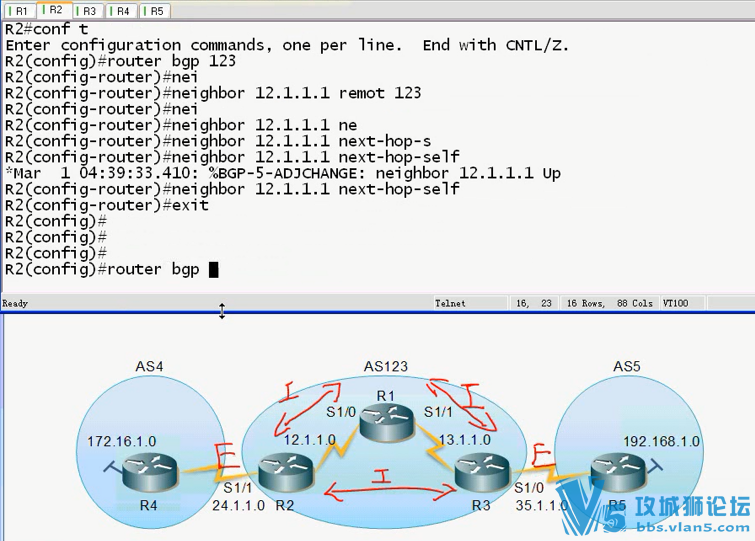This screenshot has width=755, height=541.
Task: Open the R5 session tab
Action: (x=155, y=11)
